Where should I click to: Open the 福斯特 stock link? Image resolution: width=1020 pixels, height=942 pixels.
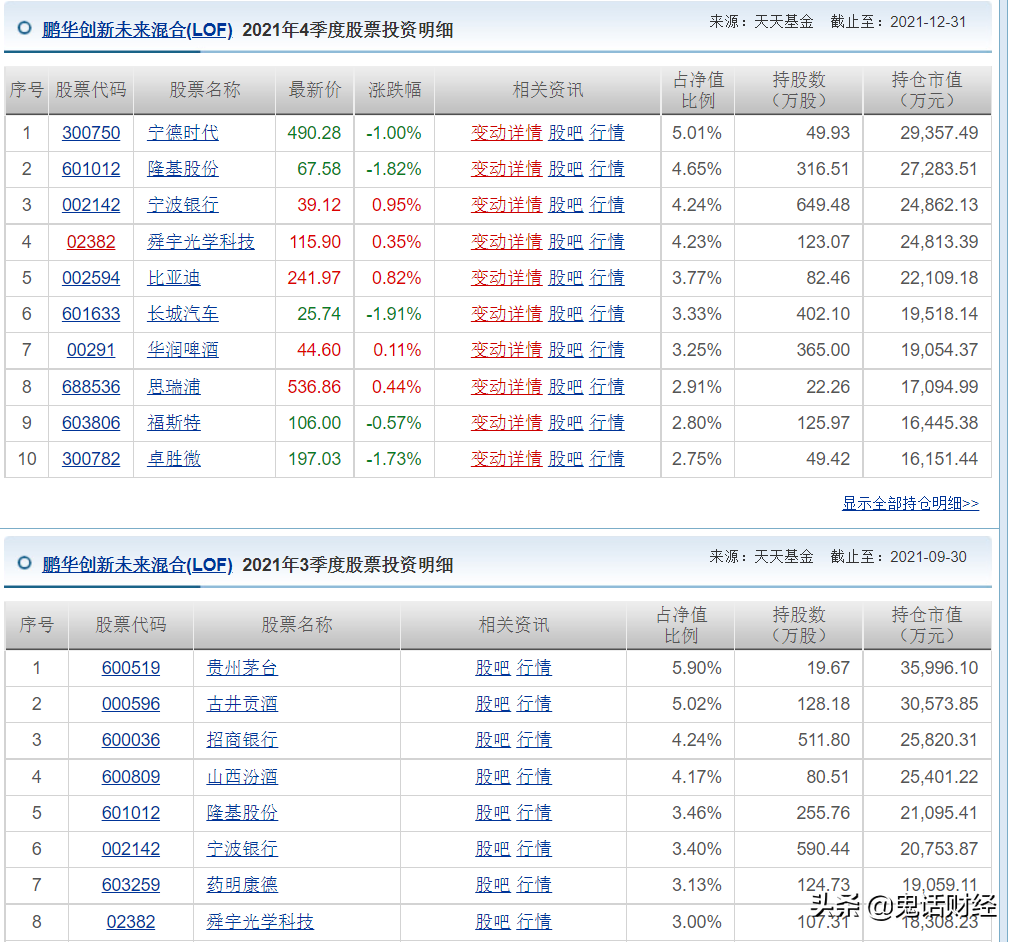174,423
